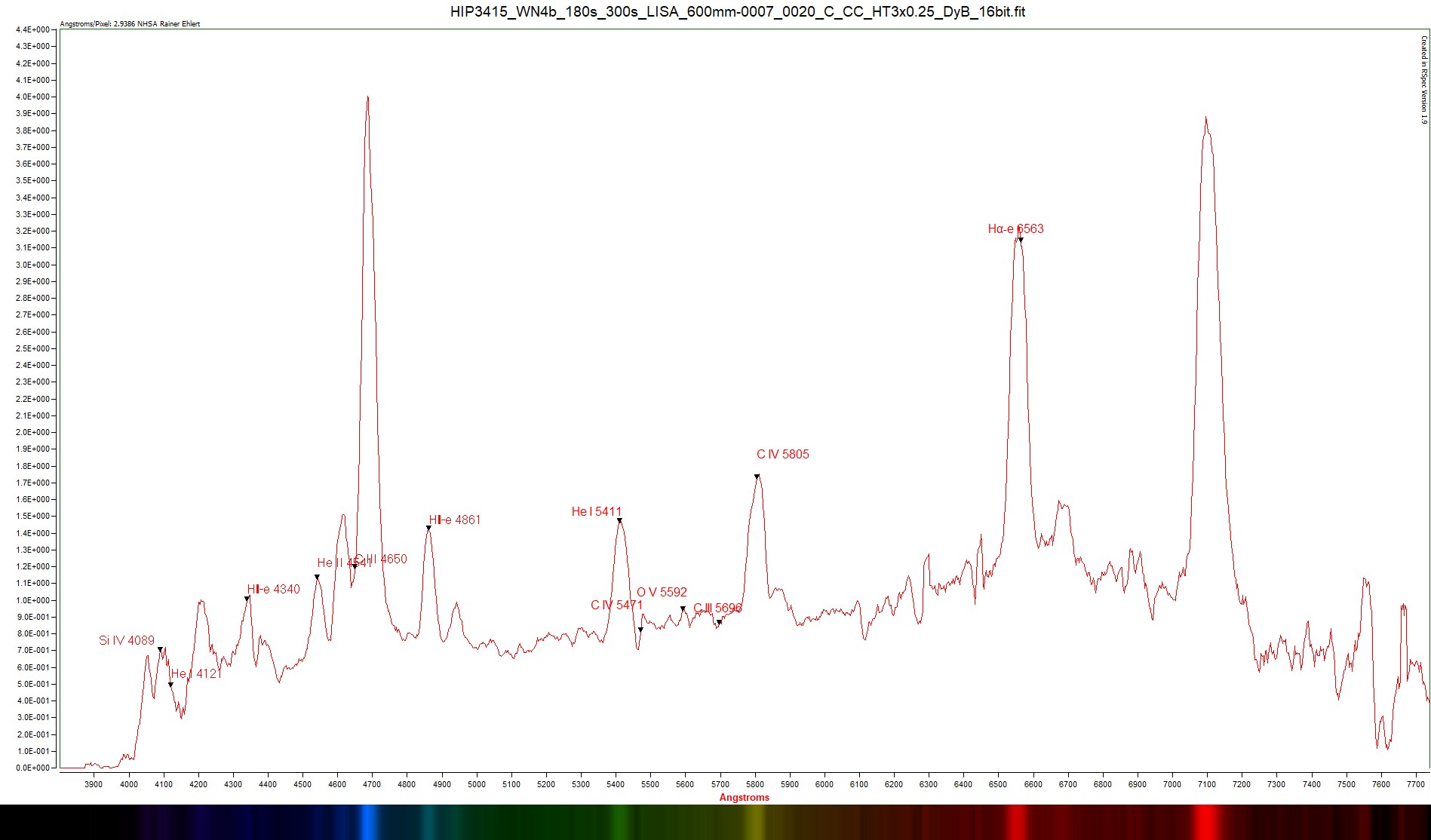The width and height of the screenshot is (1431, 840).
Task: Click the red Angstroms x-axis title
Action: pyautogui.click(x=744, y=797)
